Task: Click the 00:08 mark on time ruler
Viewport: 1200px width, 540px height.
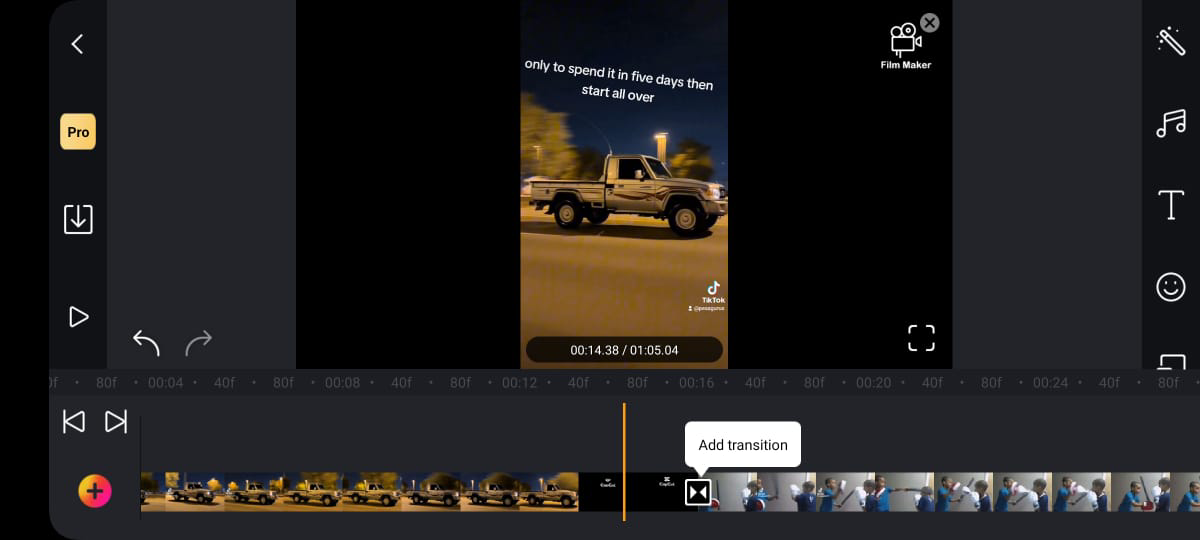Action: [x=342, y=382]
